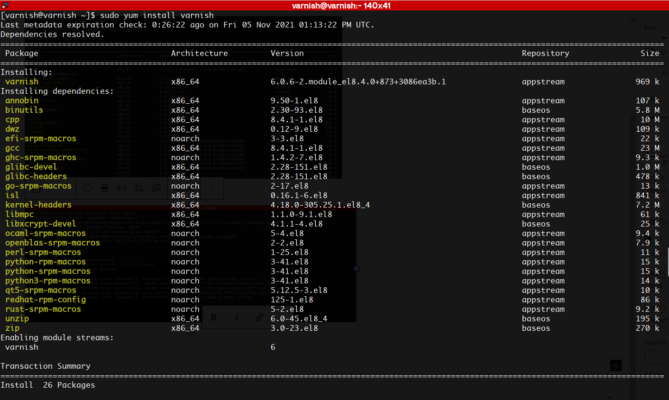Select the 'qt5-srpm-macros' package name
This screenshot has height=400, width=669.
41,290
